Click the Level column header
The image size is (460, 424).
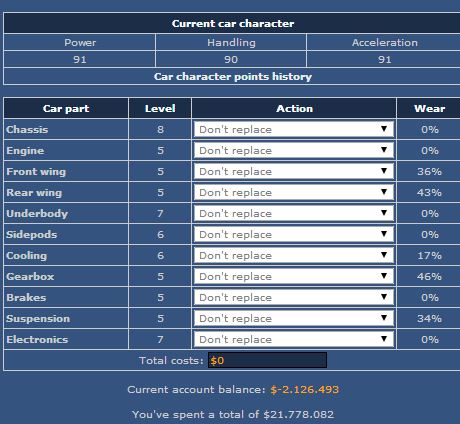[160, 108]
